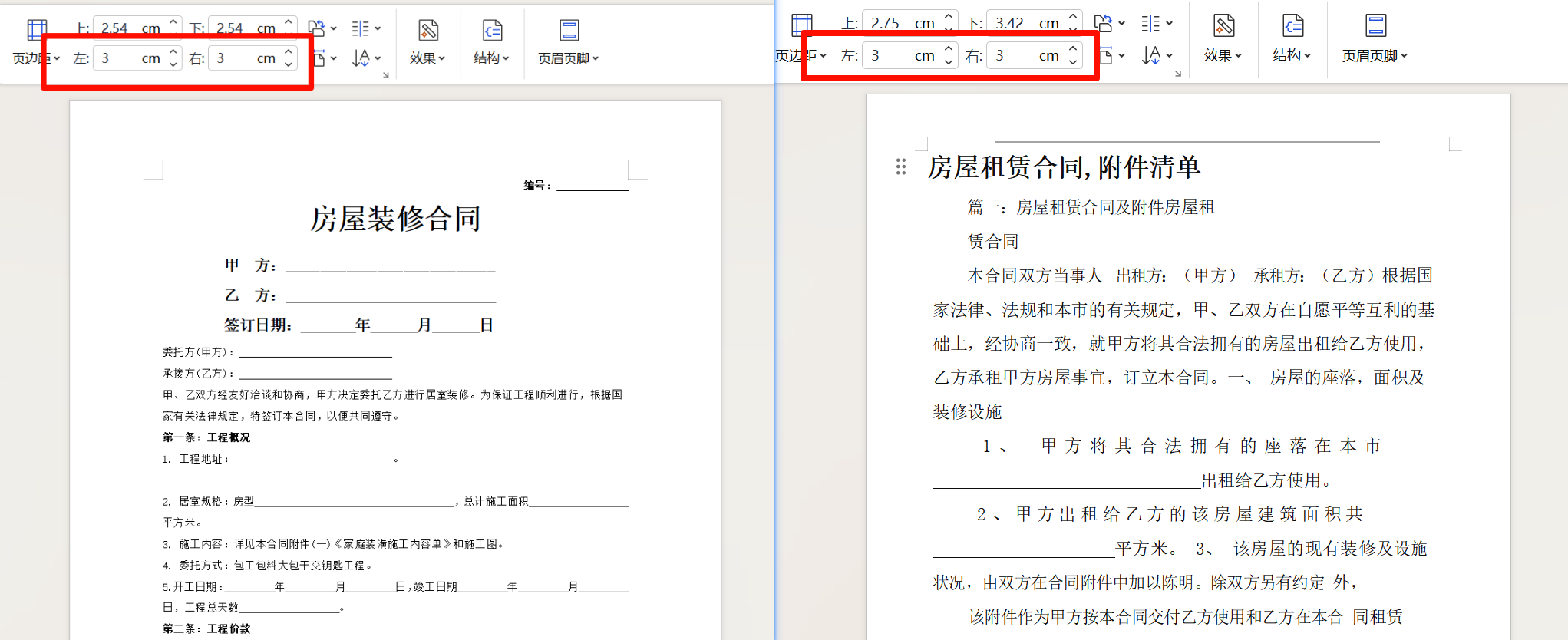Click 效果 effects icon in left window

pyautogui.click(x=428, y=30)
